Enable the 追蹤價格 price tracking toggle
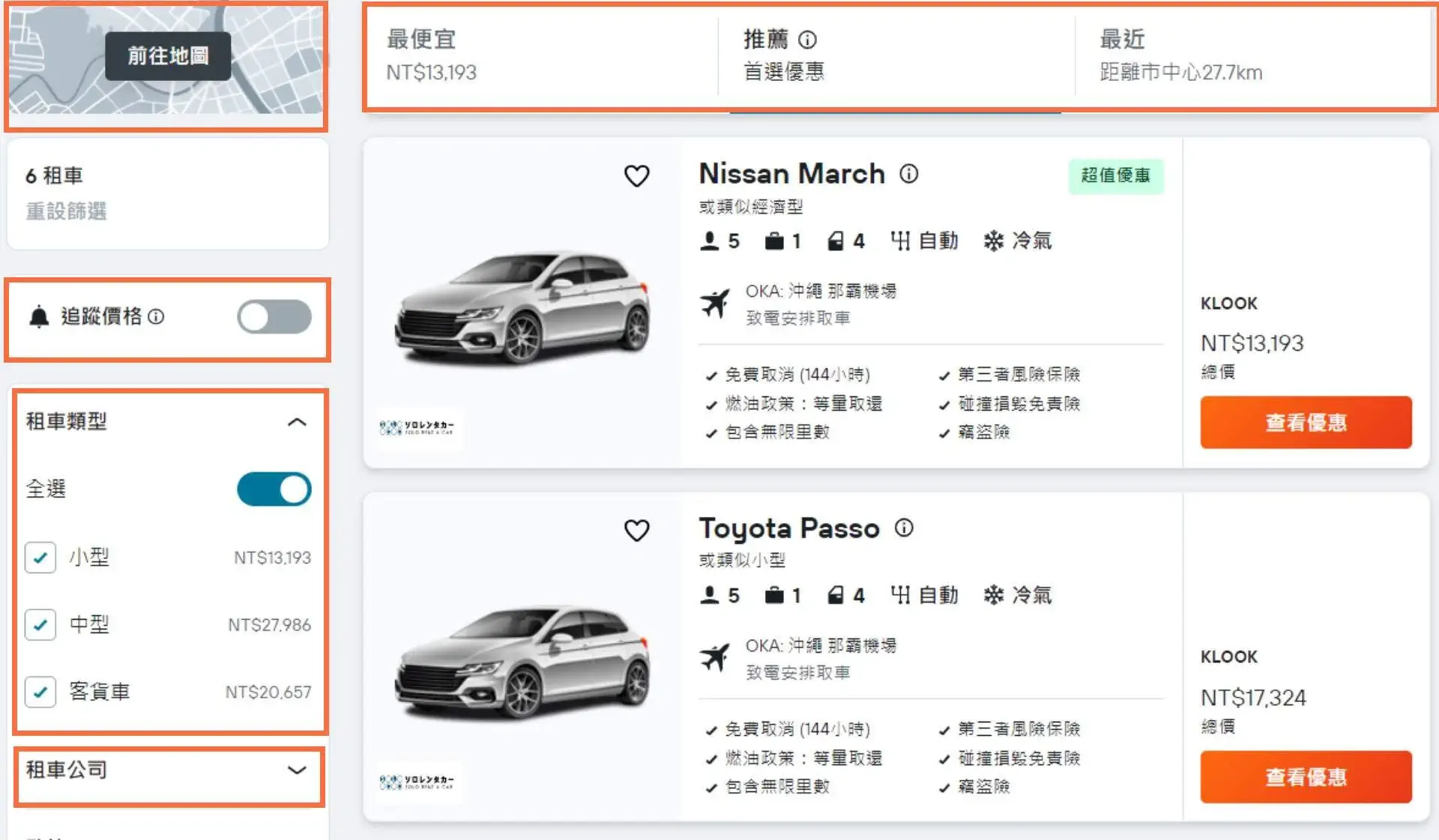1439x840 pixels. (x=274, y=316)
